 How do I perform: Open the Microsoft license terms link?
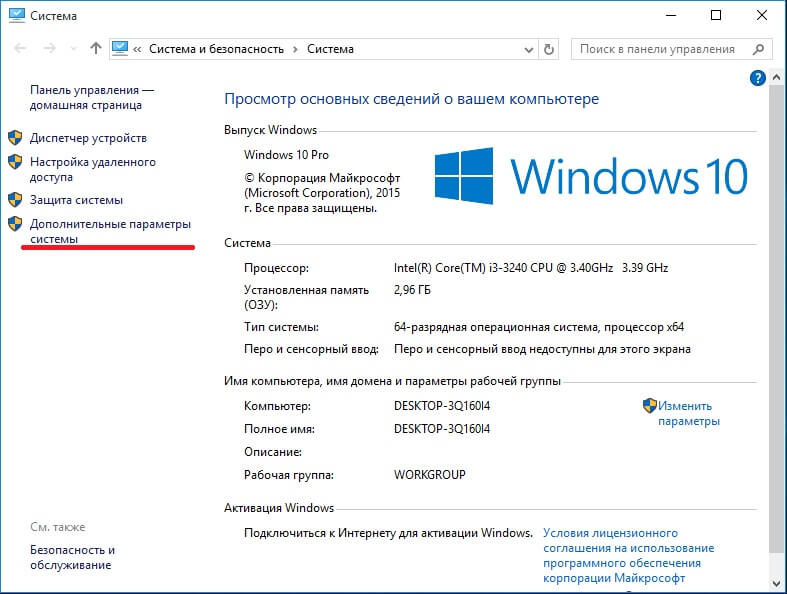coord(628,555)
